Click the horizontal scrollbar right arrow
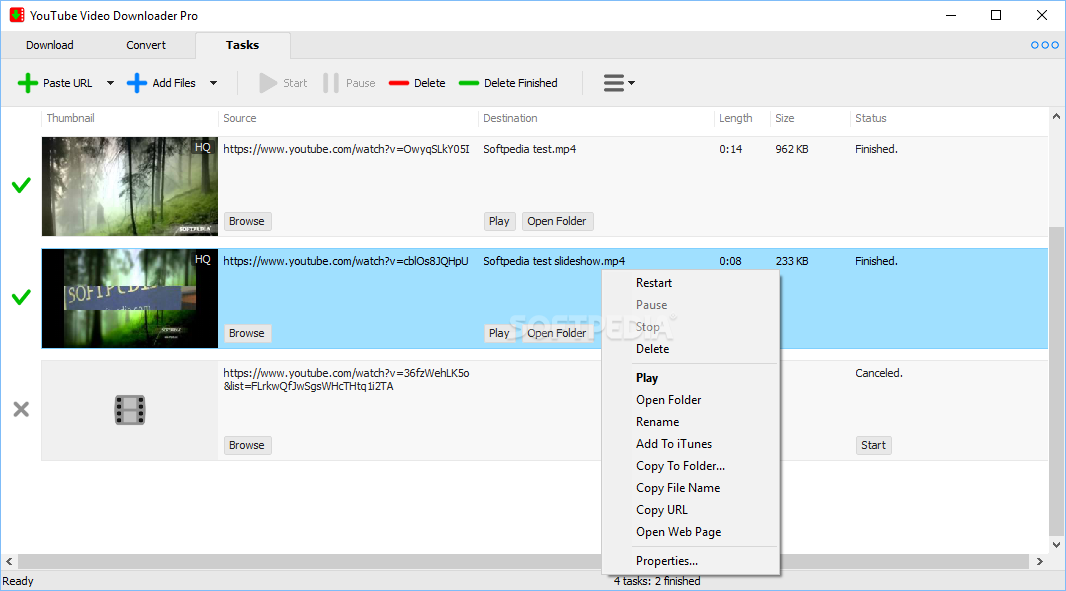The height and width of the screenshot is (591, 1066). pos(1039,562)
